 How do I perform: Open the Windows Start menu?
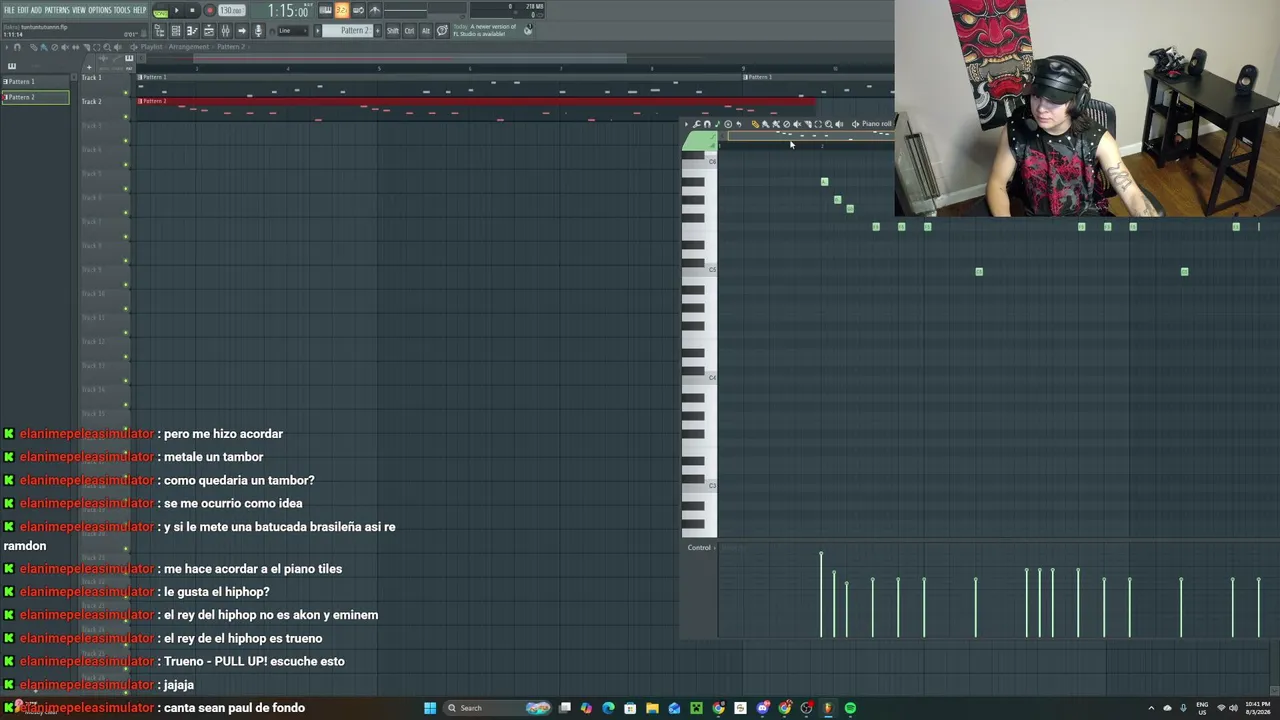point(430,708)
